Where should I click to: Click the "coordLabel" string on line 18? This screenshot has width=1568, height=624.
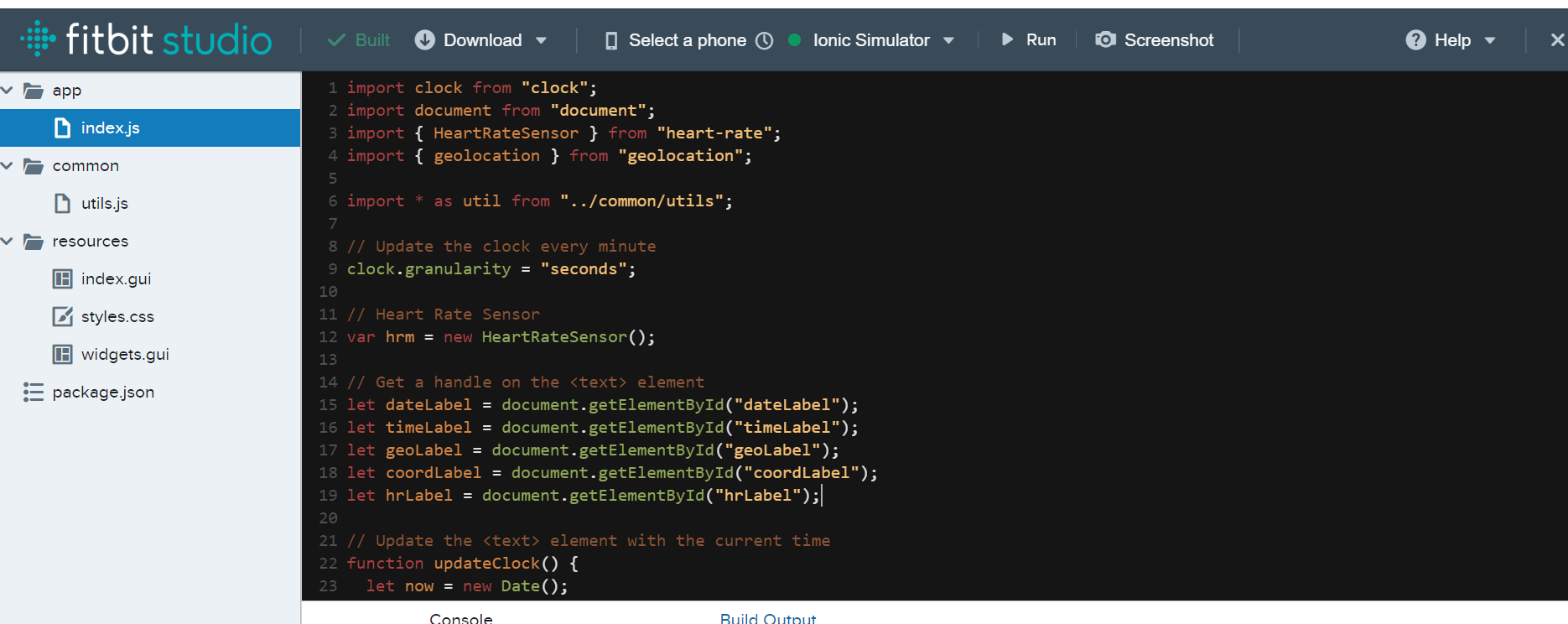pyautogui.click(x=802, y=473)
